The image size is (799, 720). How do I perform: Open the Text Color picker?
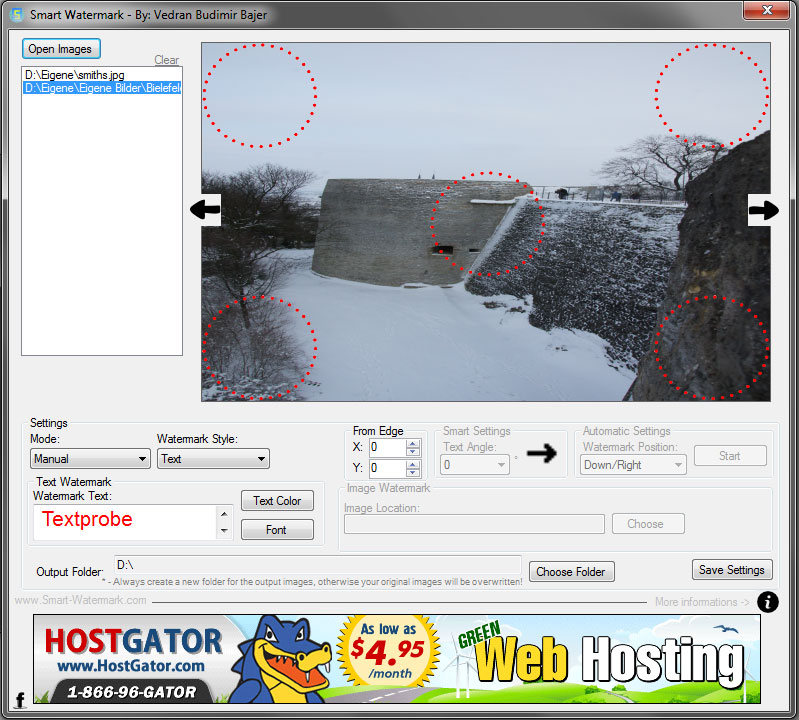point(277,501)
